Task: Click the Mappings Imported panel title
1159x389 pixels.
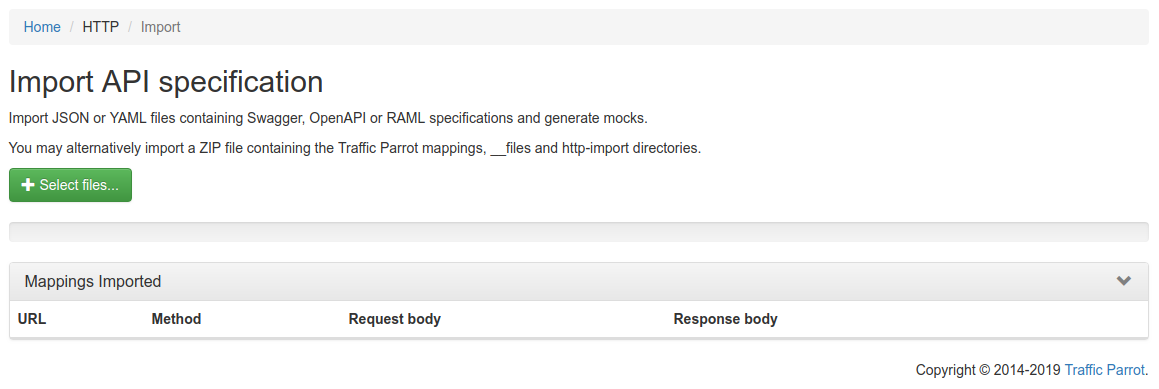Action: [93, 282]
